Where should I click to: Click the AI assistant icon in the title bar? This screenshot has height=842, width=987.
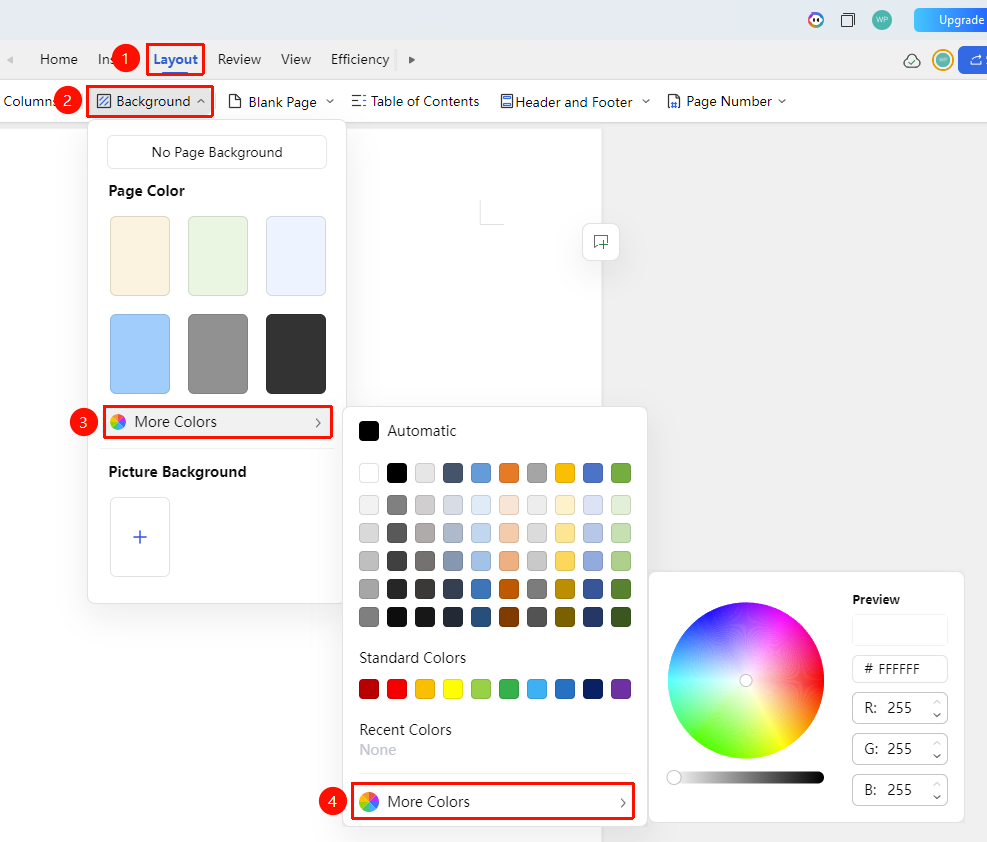pos(816,20)
